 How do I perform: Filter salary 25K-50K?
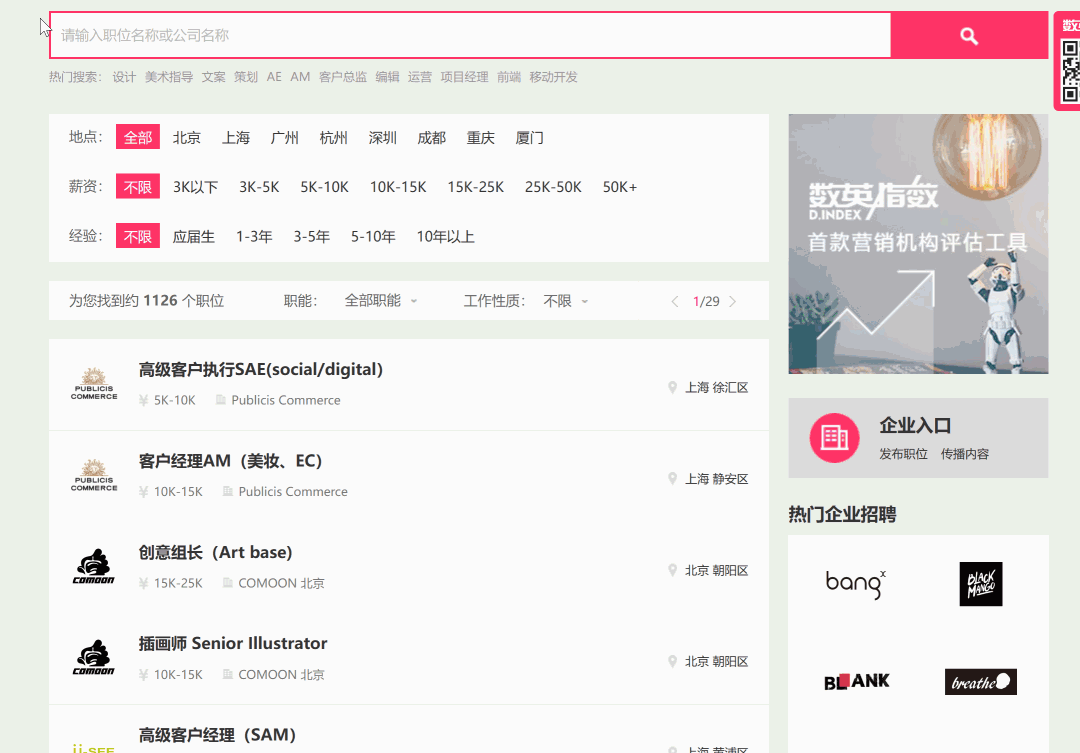pos(553,187)
